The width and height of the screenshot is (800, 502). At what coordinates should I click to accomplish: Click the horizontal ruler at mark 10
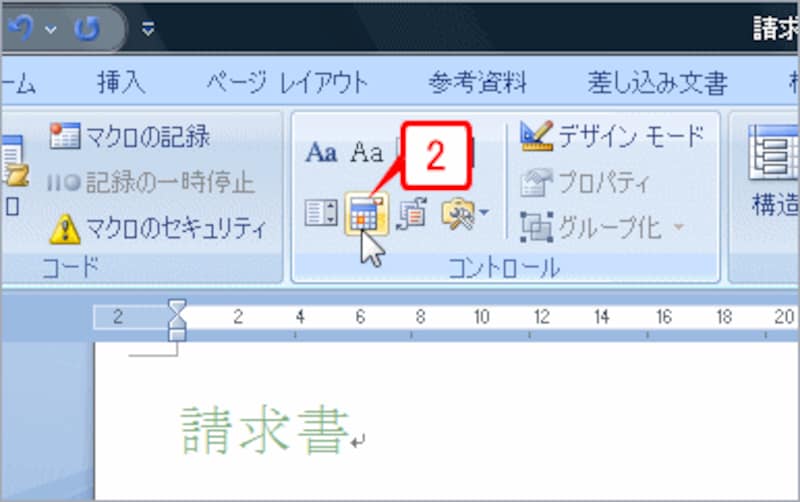[x=481, y=317]
